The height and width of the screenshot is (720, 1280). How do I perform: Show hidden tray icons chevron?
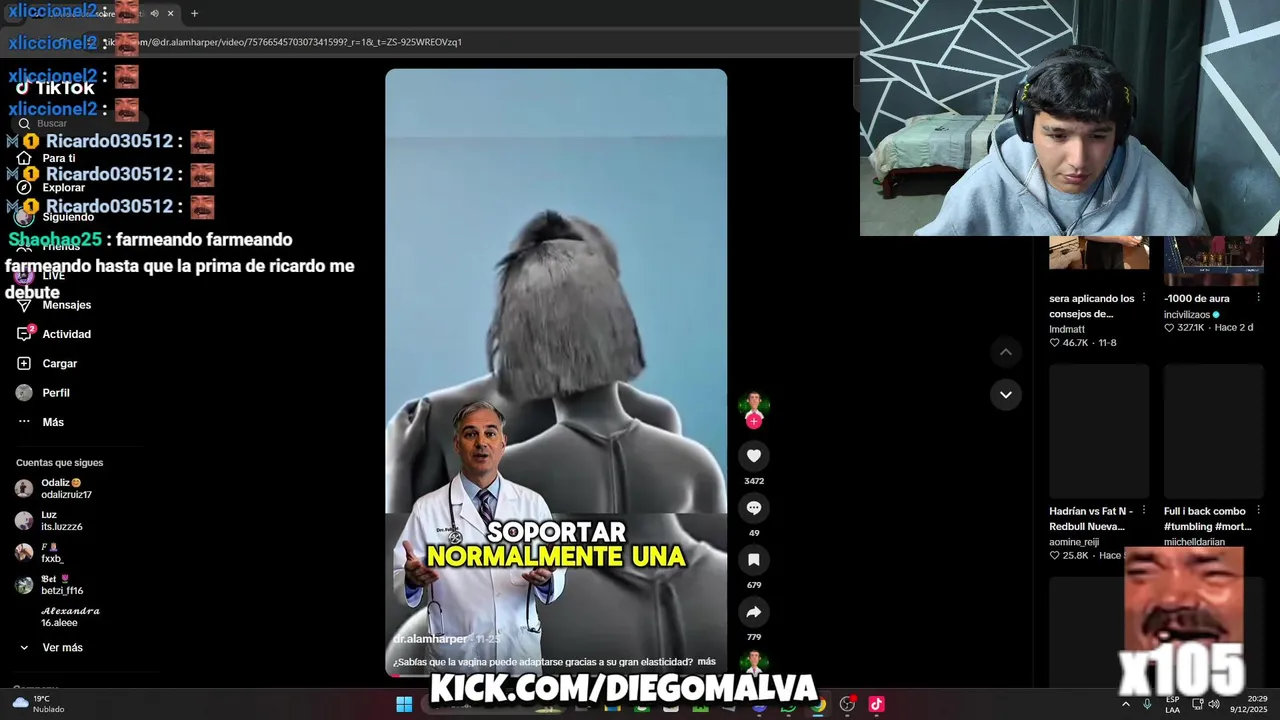tap(1126, 704)
